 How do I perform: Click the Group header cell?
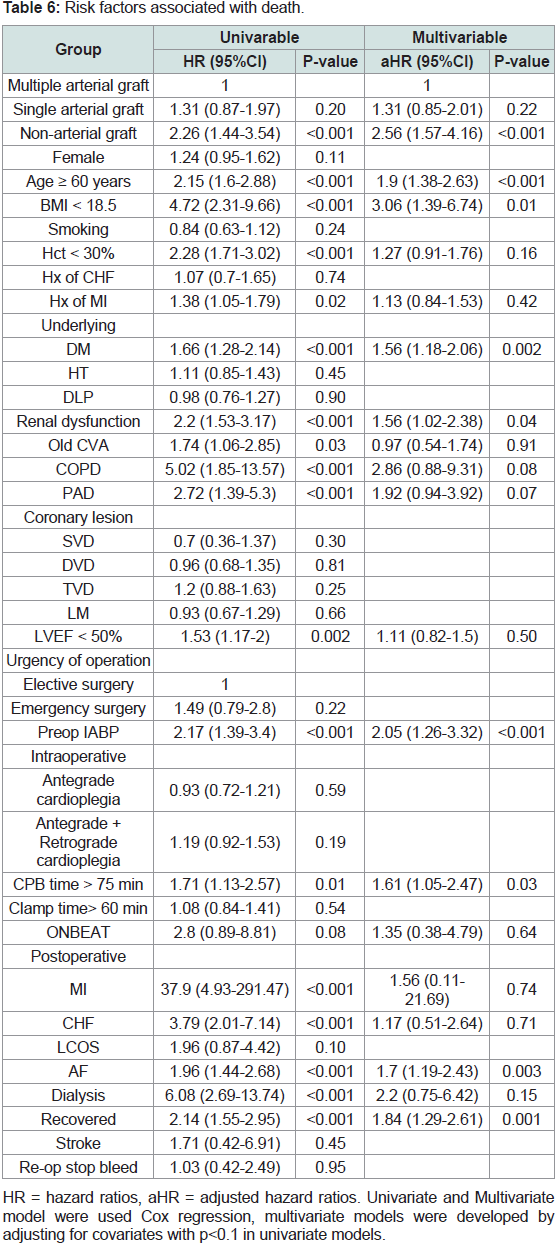click(x=78, y=49)
